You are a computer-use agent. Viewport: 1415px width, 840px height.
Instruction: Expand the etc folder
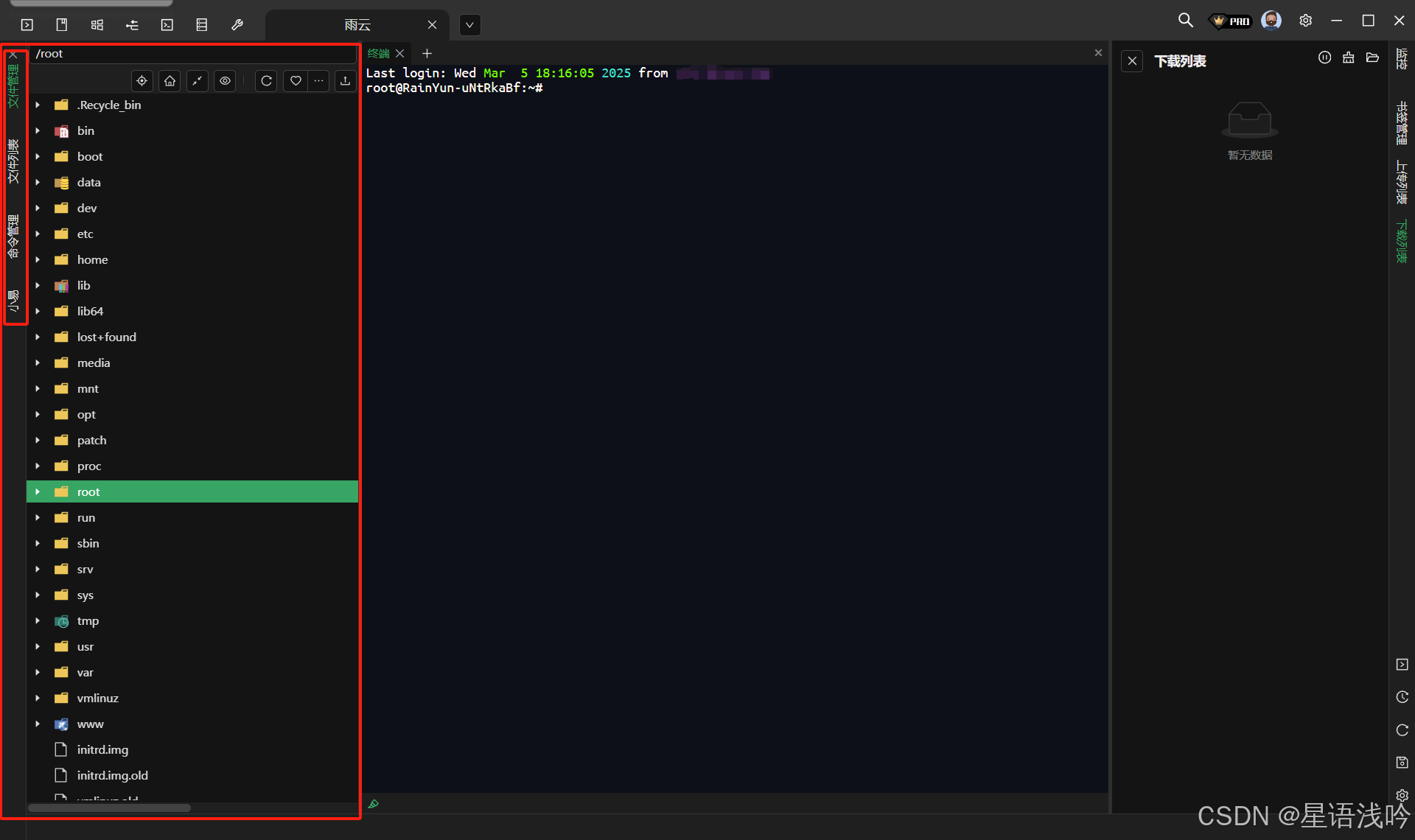coord(38,234)
